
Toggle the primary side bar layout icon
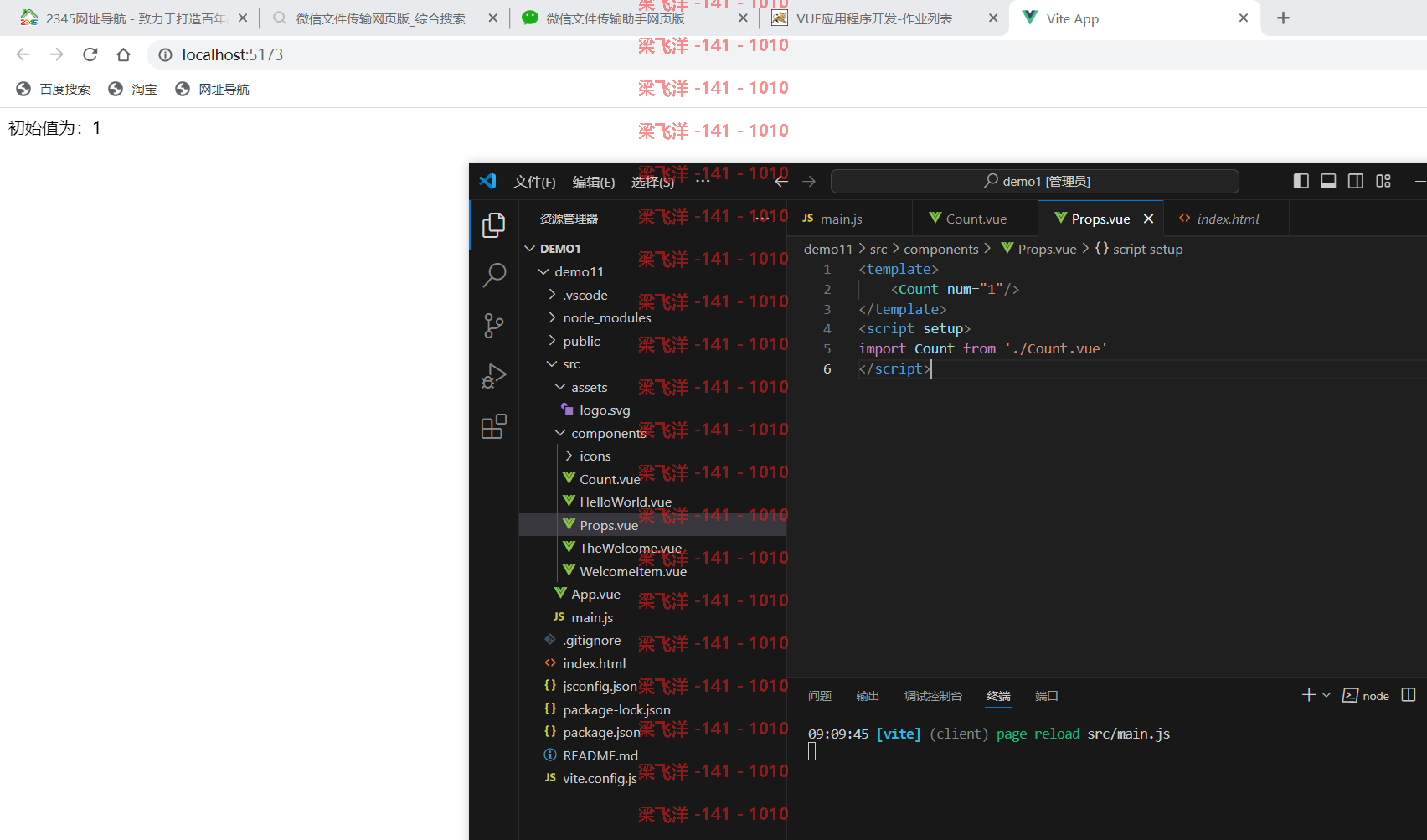coord(1301,181)
